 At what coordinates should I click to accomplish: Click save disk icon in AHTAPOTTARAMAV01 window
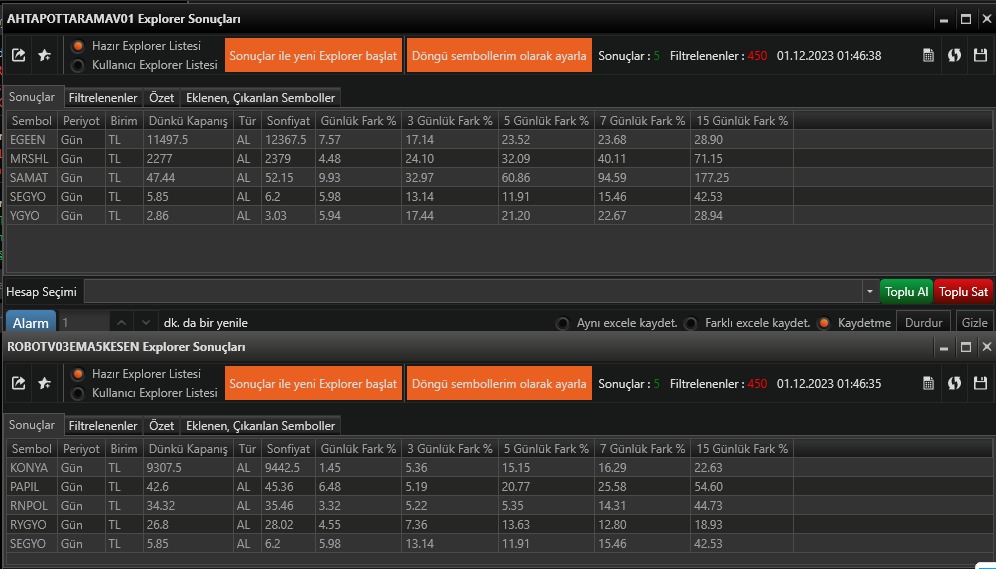980,55
